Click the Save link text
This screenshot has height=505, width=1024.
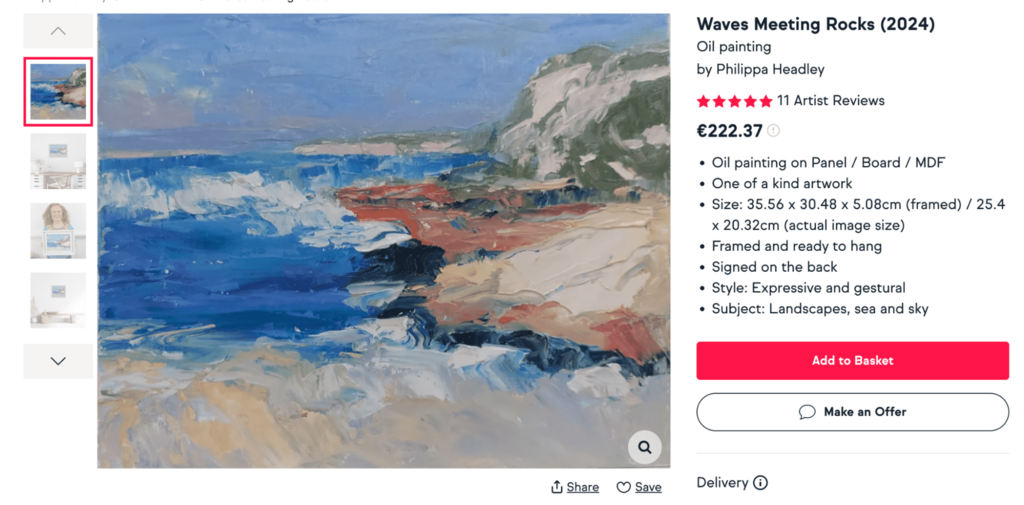coord(648,487)
